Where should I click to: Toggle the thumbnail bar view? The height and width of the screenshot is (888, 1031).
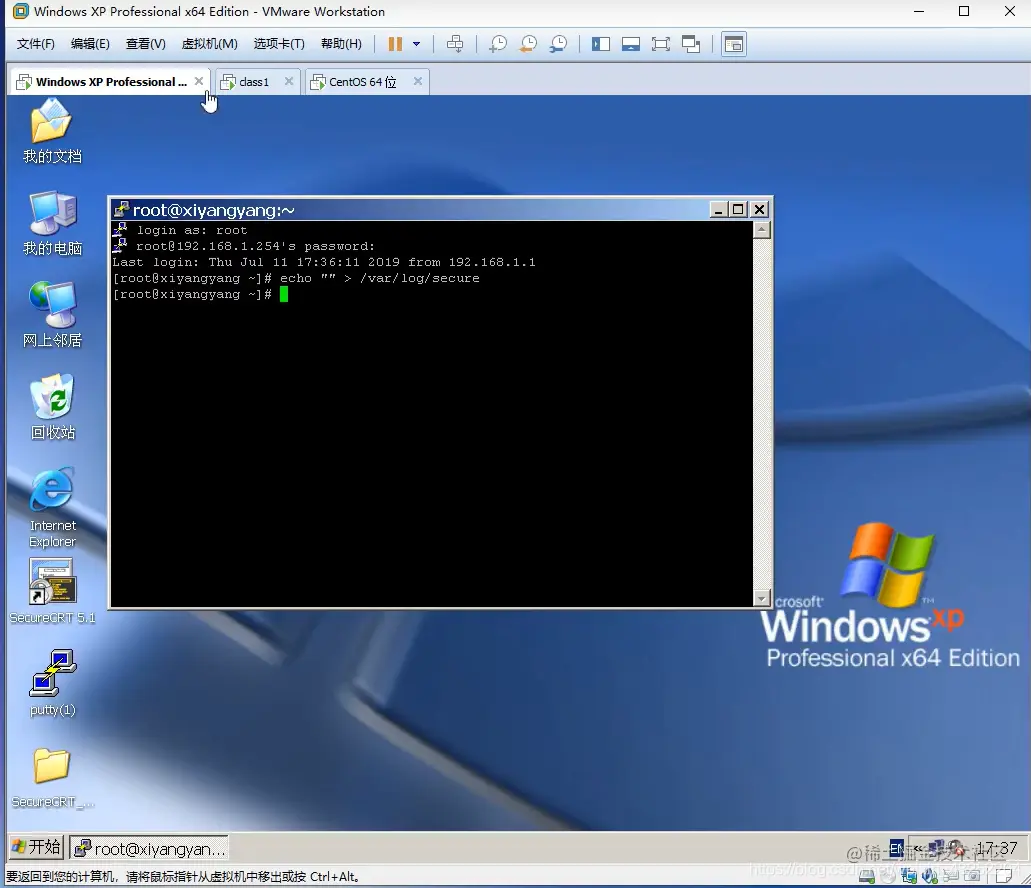click(631, 44)
